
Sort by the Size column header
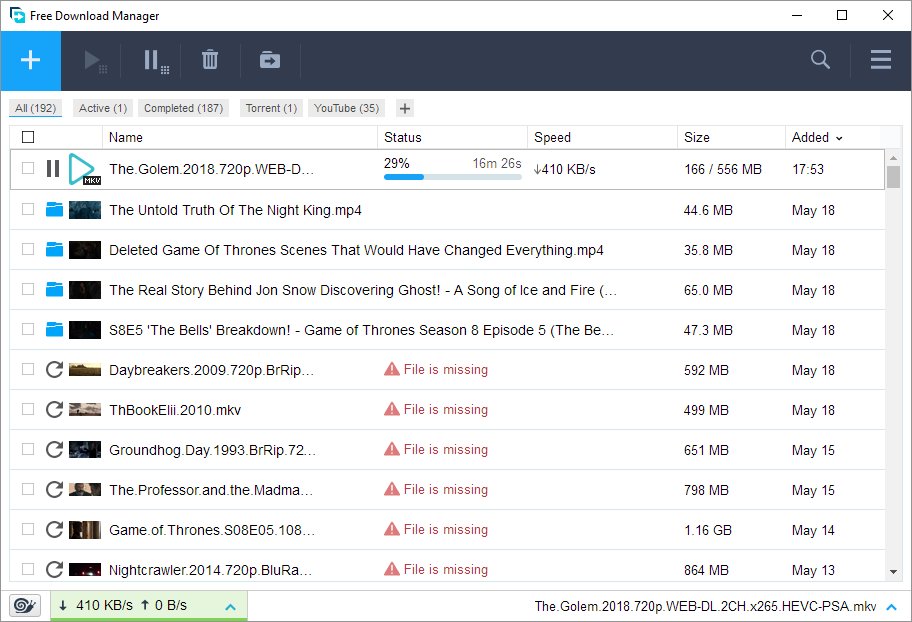point(732,137)
